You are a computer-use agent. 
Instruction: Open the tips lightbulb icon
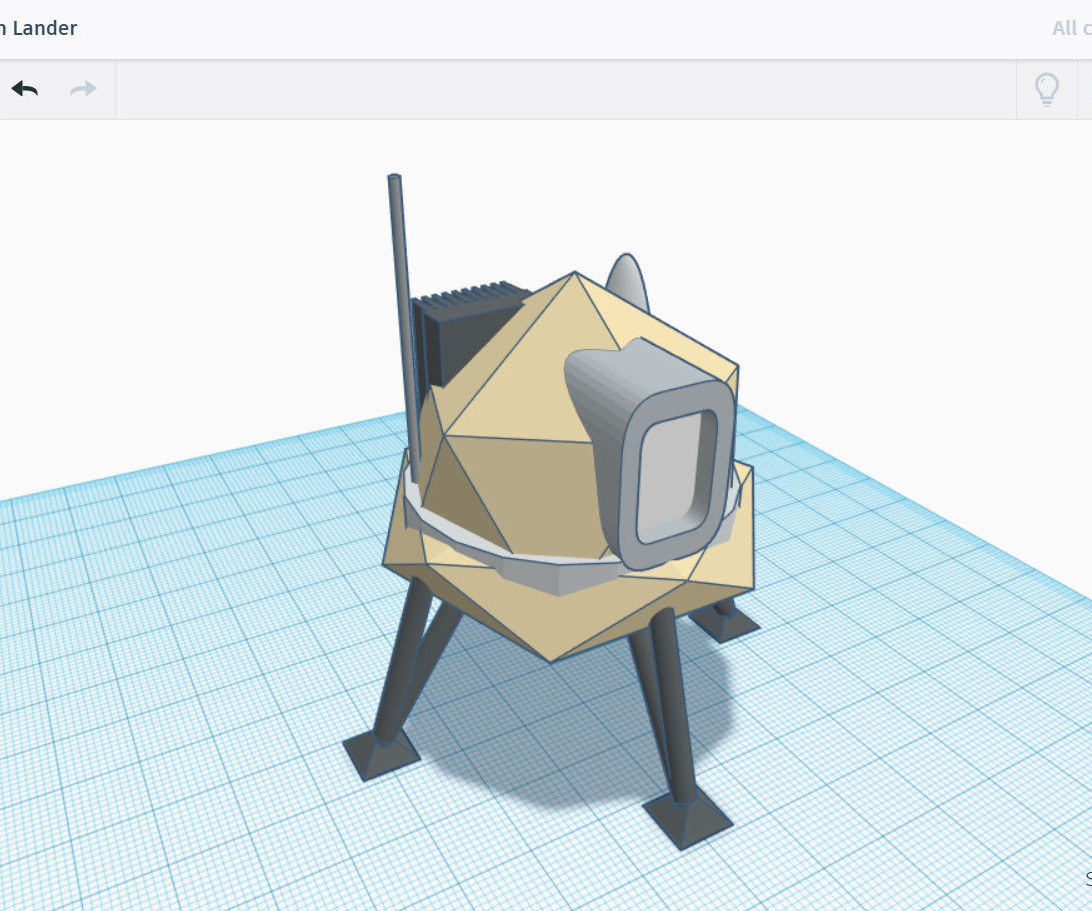[x=1047, y=88]
